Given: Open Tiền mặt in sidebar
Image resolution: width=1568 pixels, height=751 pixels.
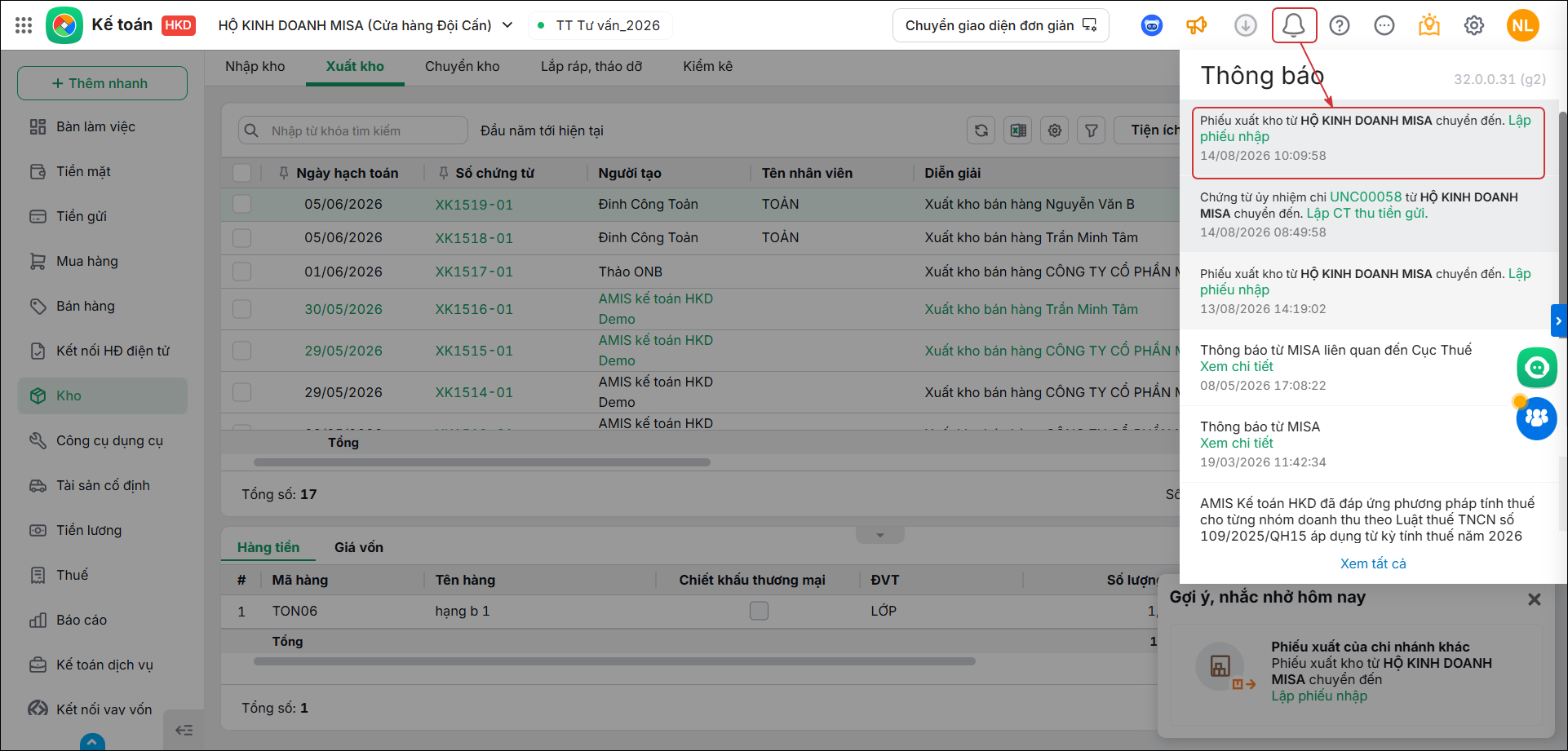Looking at the screenshot, I should (x=103, y=171).
